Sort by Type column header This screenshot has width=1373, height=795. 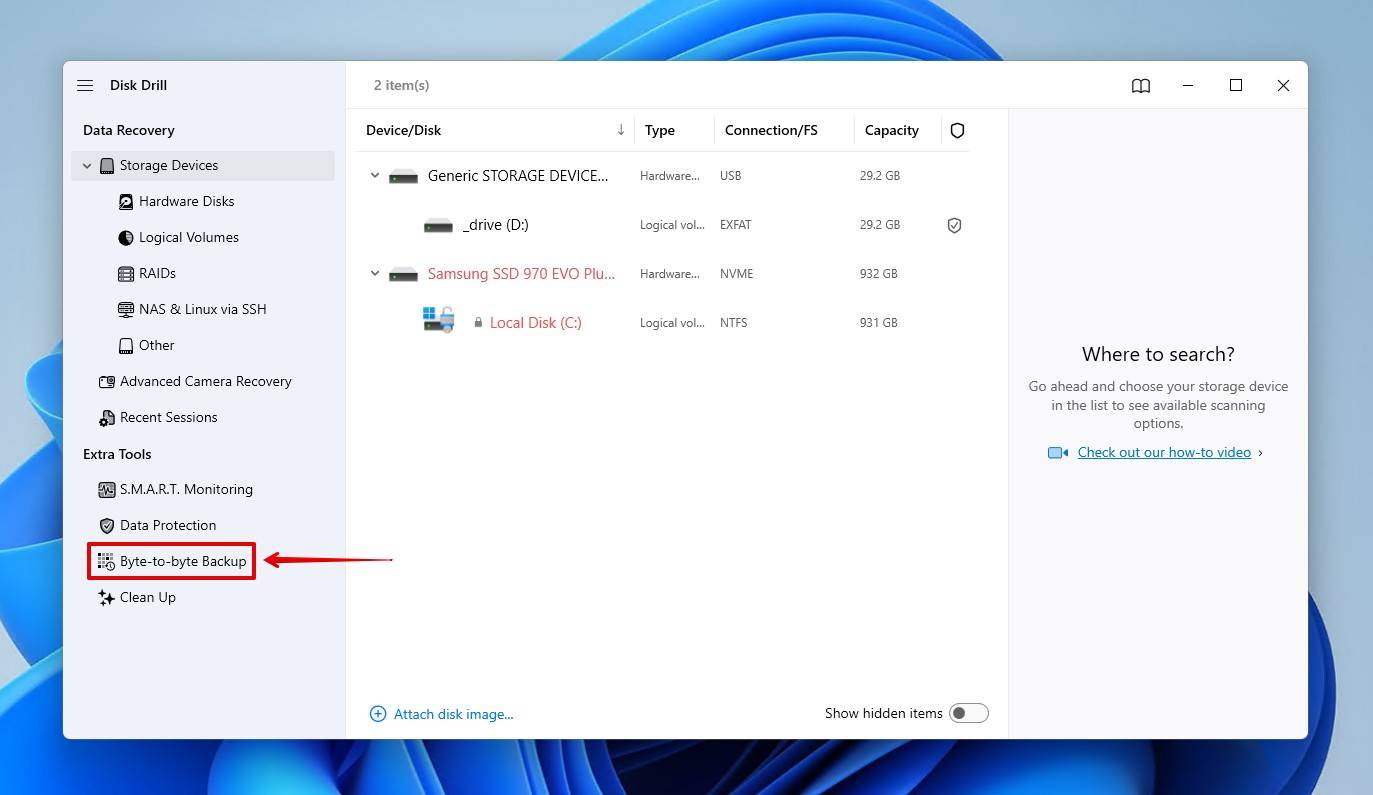pyautogui.click(x=660, y=131)
